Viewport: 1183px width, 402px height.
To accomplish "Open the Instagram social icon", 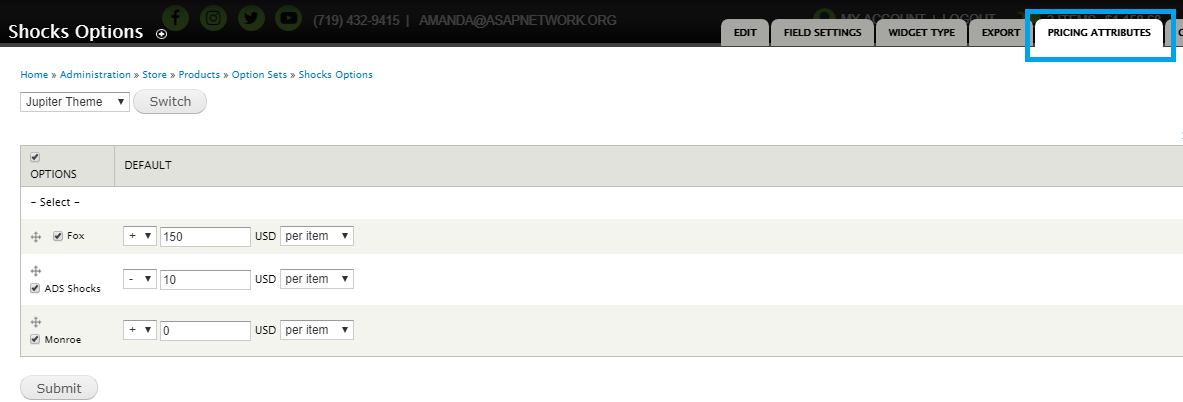I will coord(214,18).
